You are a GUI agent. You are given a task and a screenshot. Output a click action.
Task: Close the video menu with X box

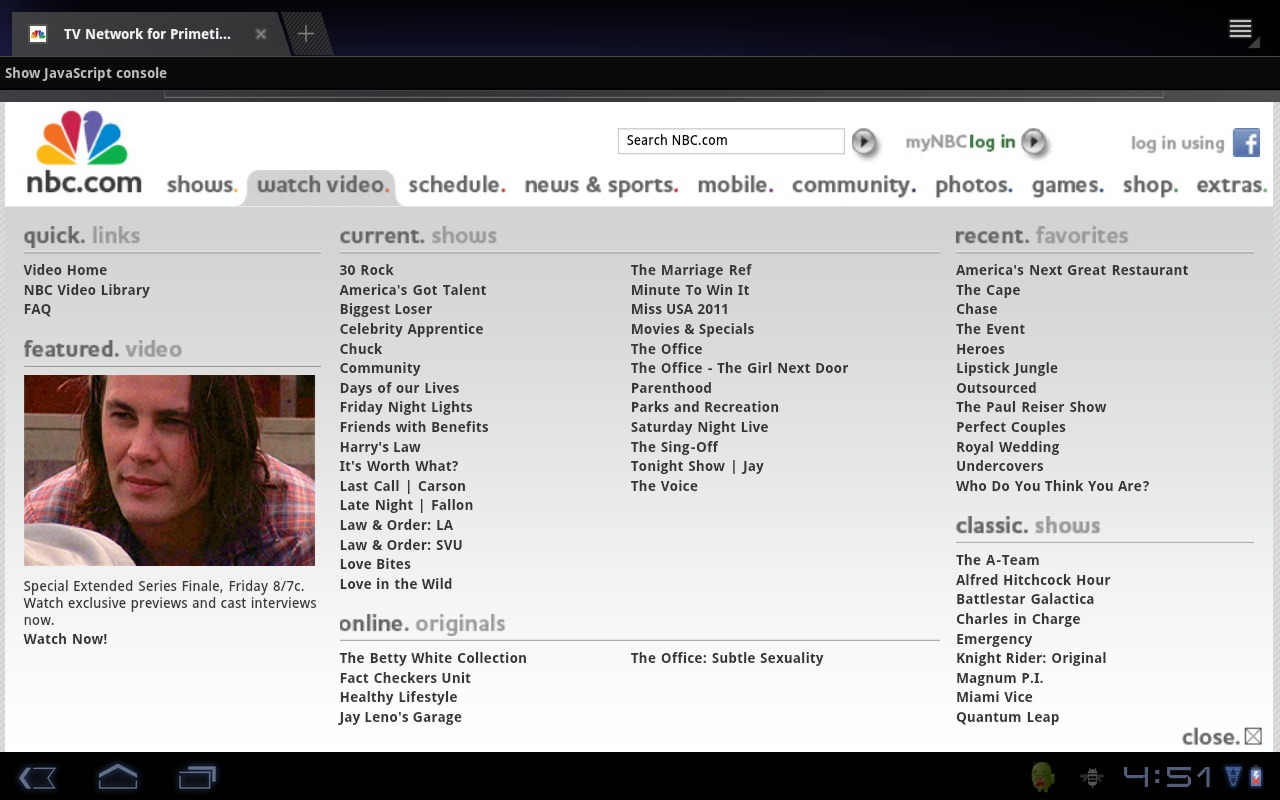tap(1253, 736)
